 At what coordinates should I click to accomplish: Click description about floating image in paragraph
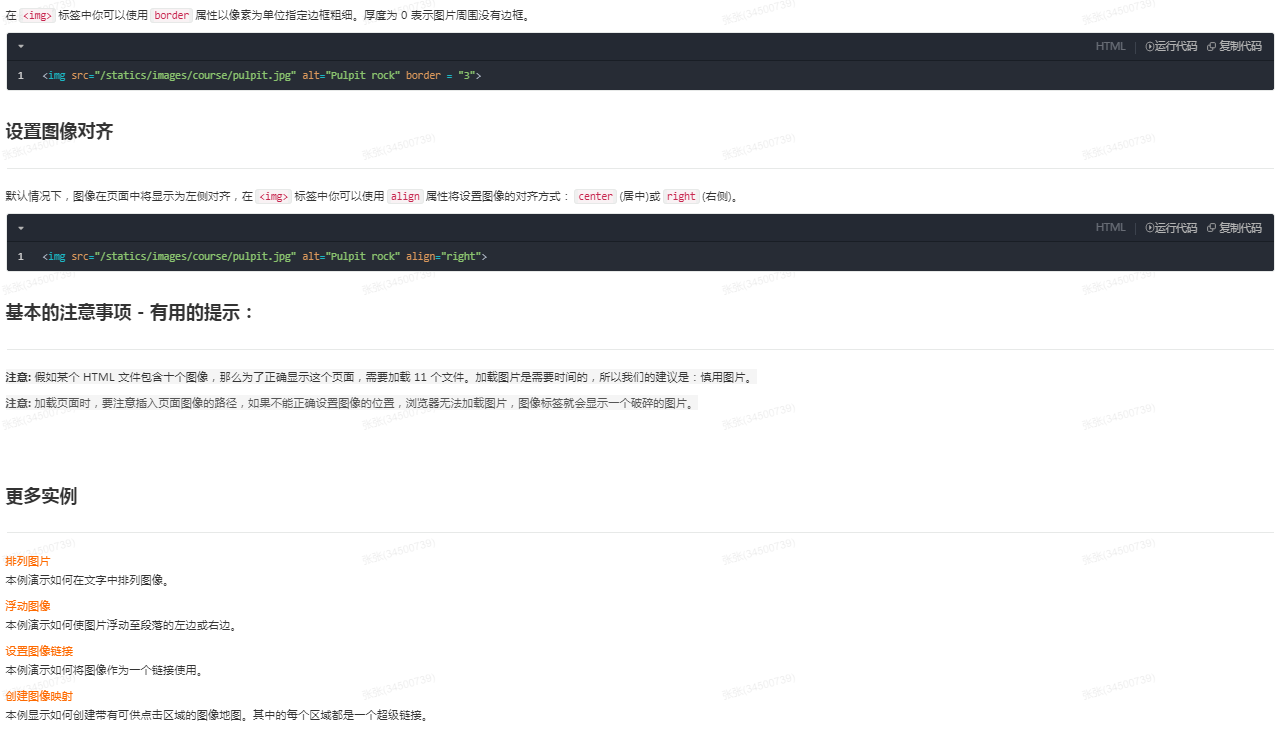[x=122, y=625]
